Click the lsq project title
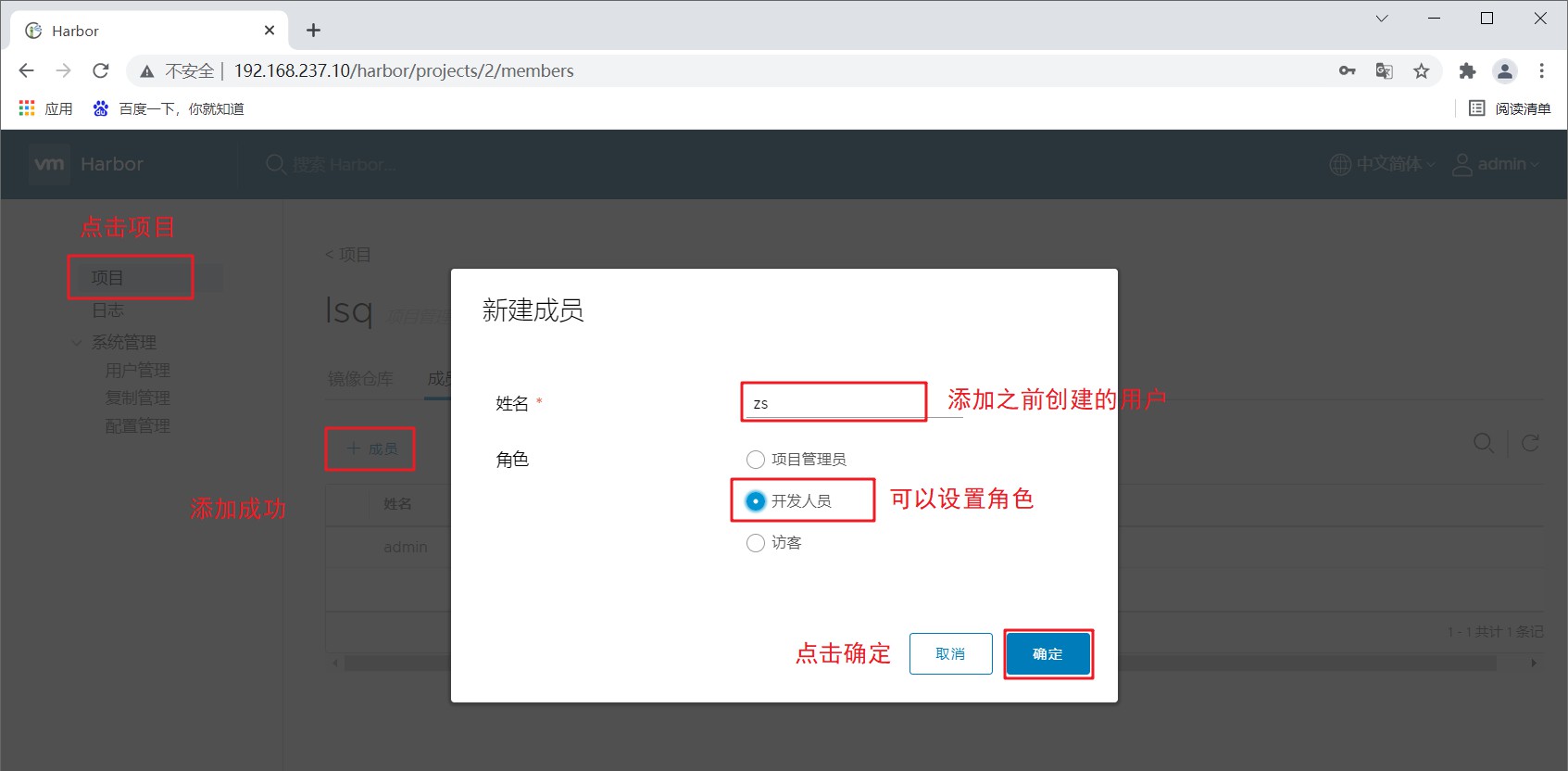 [349, 310]
